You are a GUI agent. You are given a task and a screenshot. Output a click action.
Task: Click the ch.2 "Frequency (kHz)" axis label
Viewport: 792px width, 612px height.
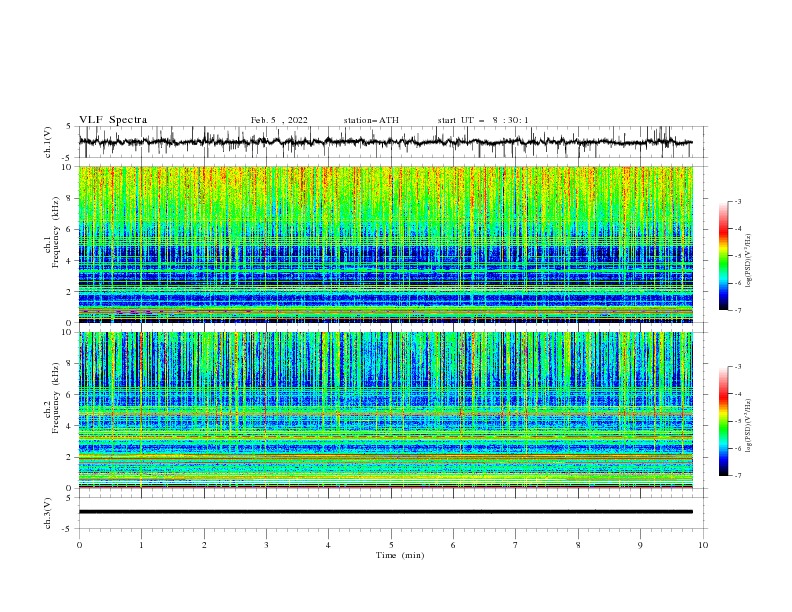55,398
